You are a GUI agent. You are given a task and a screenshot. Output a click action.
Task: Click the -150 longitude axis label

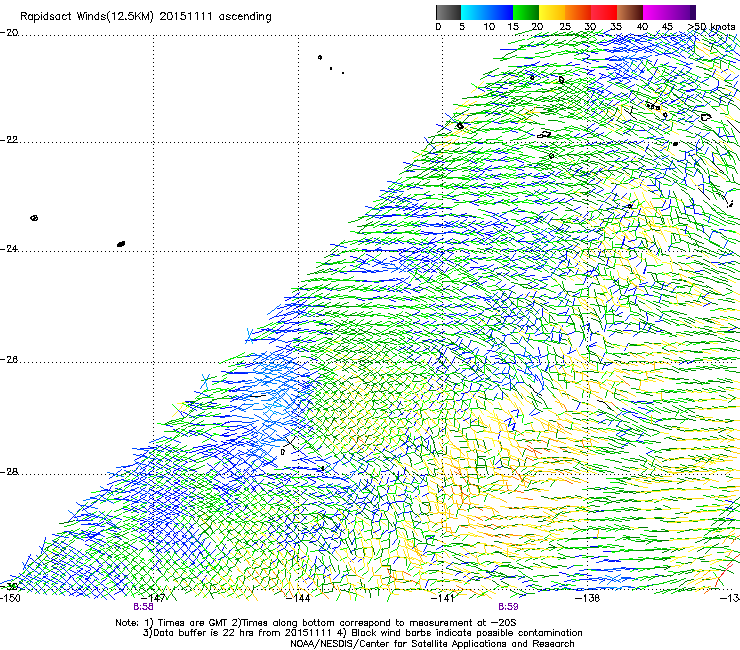[10, 598]
